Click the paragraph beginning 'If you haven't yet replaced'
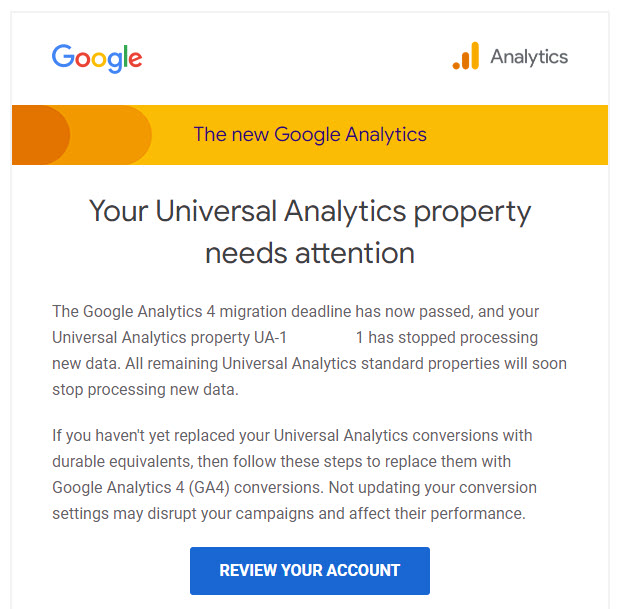617x609 pixels. click(x=294, y=474)
